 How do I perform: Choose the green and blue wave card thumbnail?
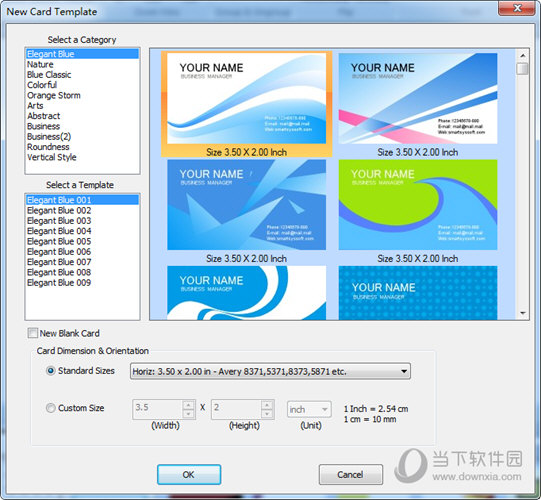pyautogui.click(x=418, y=205)
